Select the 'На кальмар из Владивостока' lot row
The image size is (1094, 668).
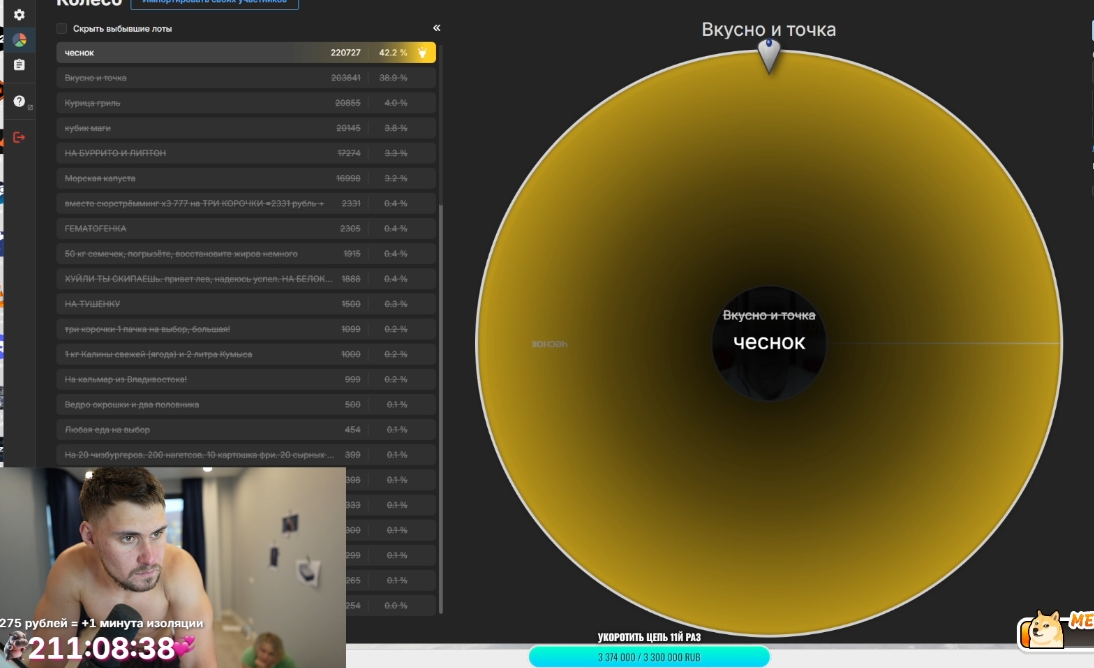[x=246, y=379]
